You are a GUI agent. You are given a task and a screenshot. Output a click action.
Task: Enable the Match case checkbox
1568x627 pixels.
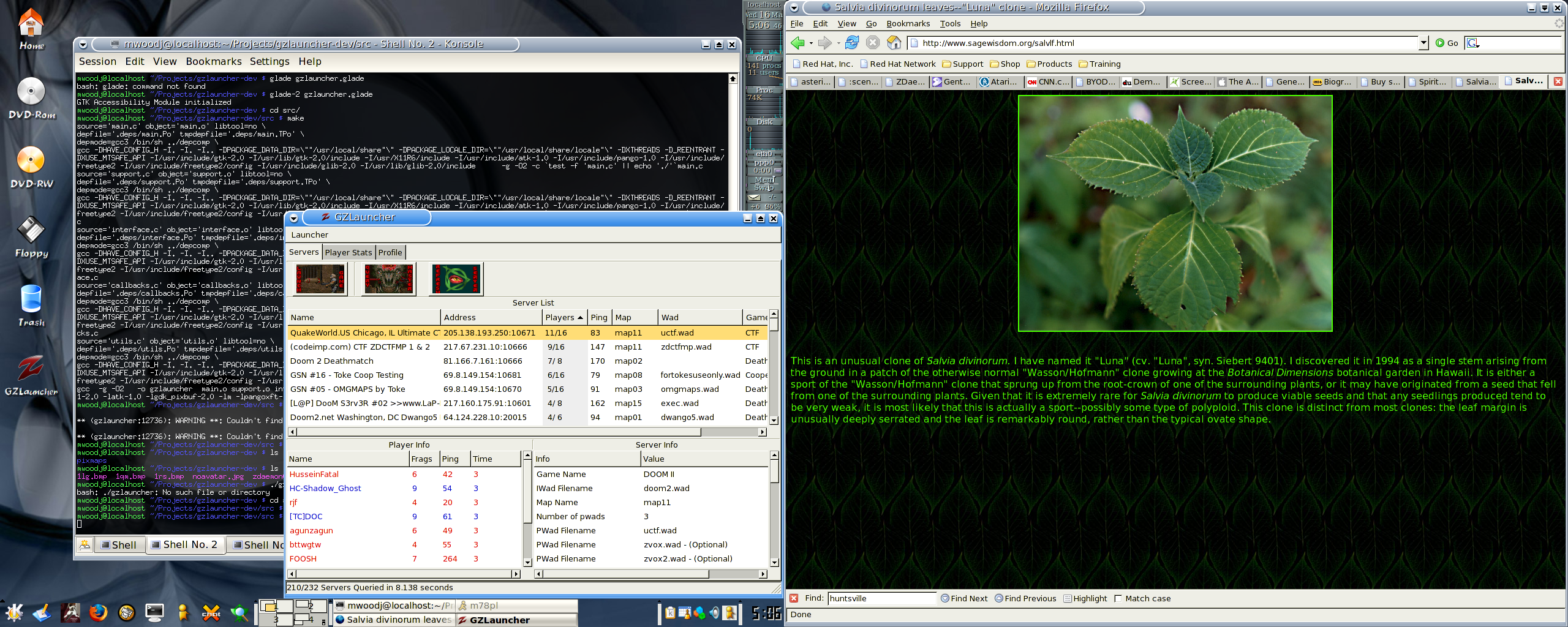point(1118,599)
